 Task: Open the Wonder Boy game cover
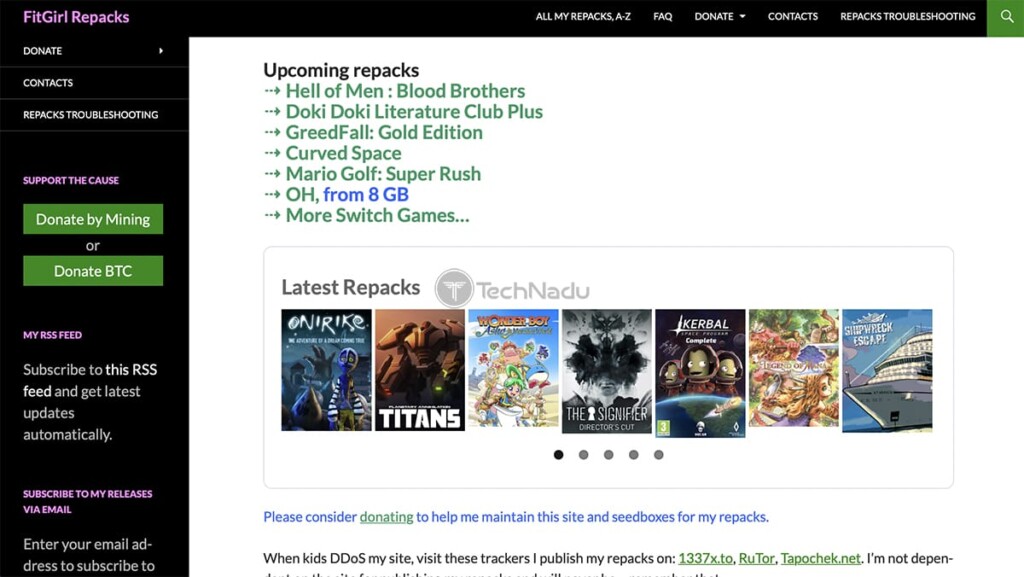click(513, 368)
